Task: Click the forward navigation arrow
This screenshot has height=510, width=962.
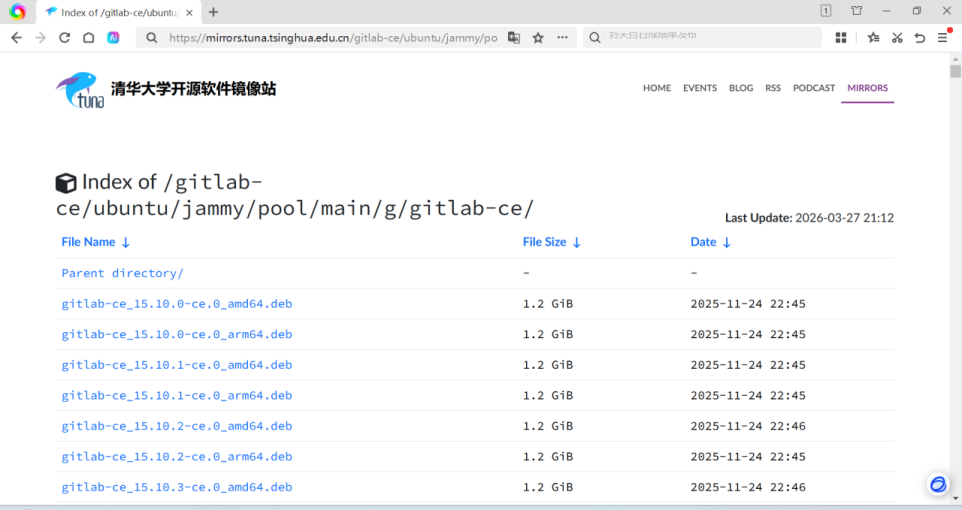Action: tap(40, 37)
